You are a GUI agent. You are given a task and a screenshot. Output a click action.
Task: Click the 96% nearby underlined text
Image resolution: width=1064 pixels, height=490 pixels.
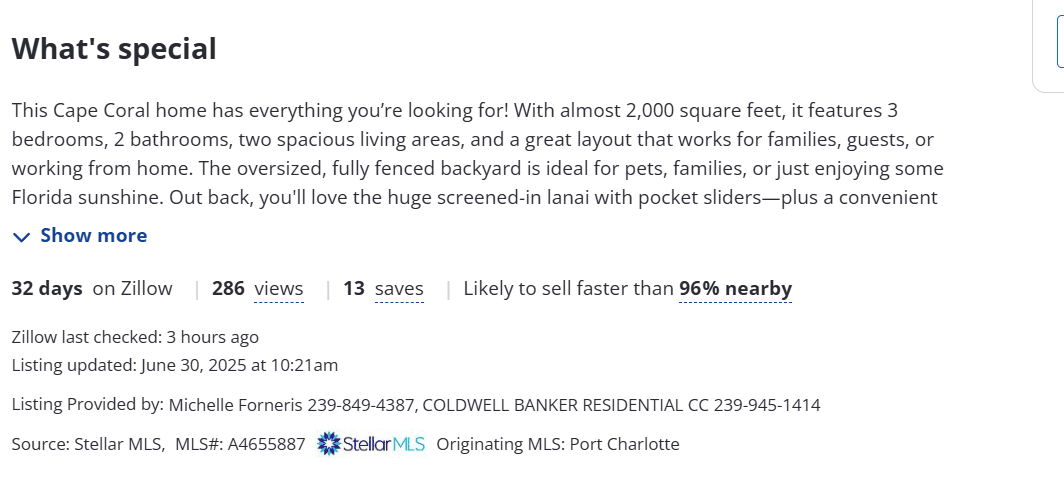pyautogui.click(x=735, y=289)
